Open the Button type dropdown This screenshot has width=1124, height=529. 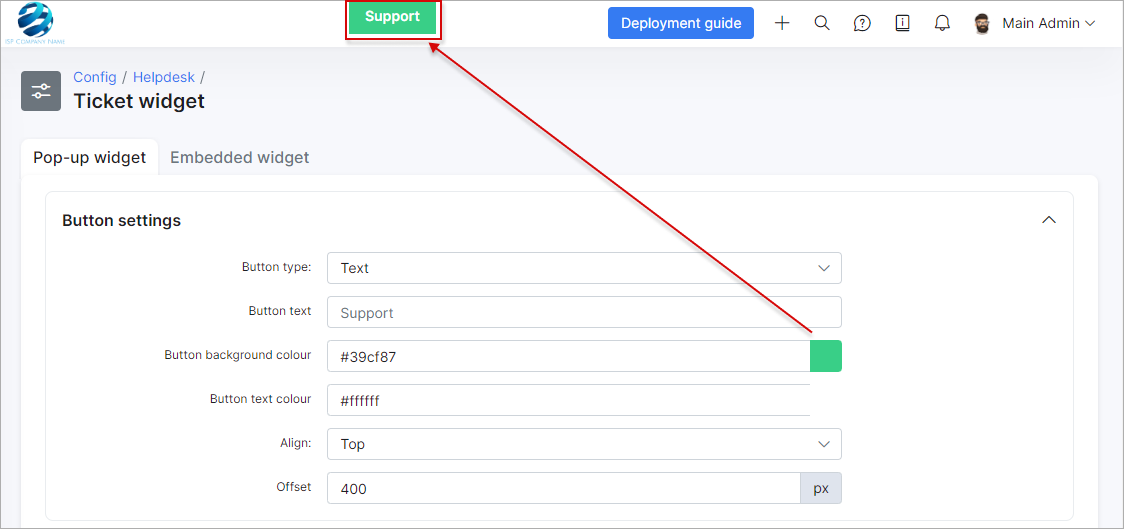(x=584, y=268)
